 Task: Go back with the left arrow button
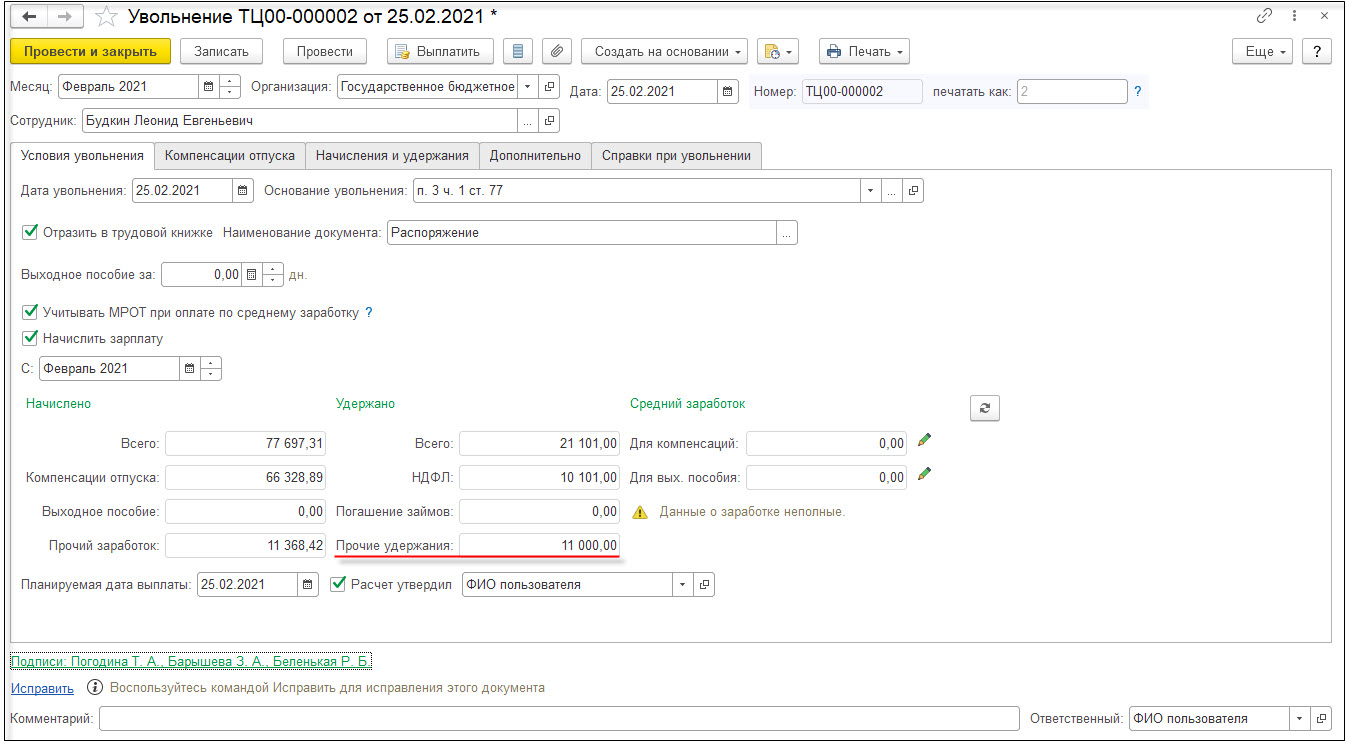click(x=29, y=17)
